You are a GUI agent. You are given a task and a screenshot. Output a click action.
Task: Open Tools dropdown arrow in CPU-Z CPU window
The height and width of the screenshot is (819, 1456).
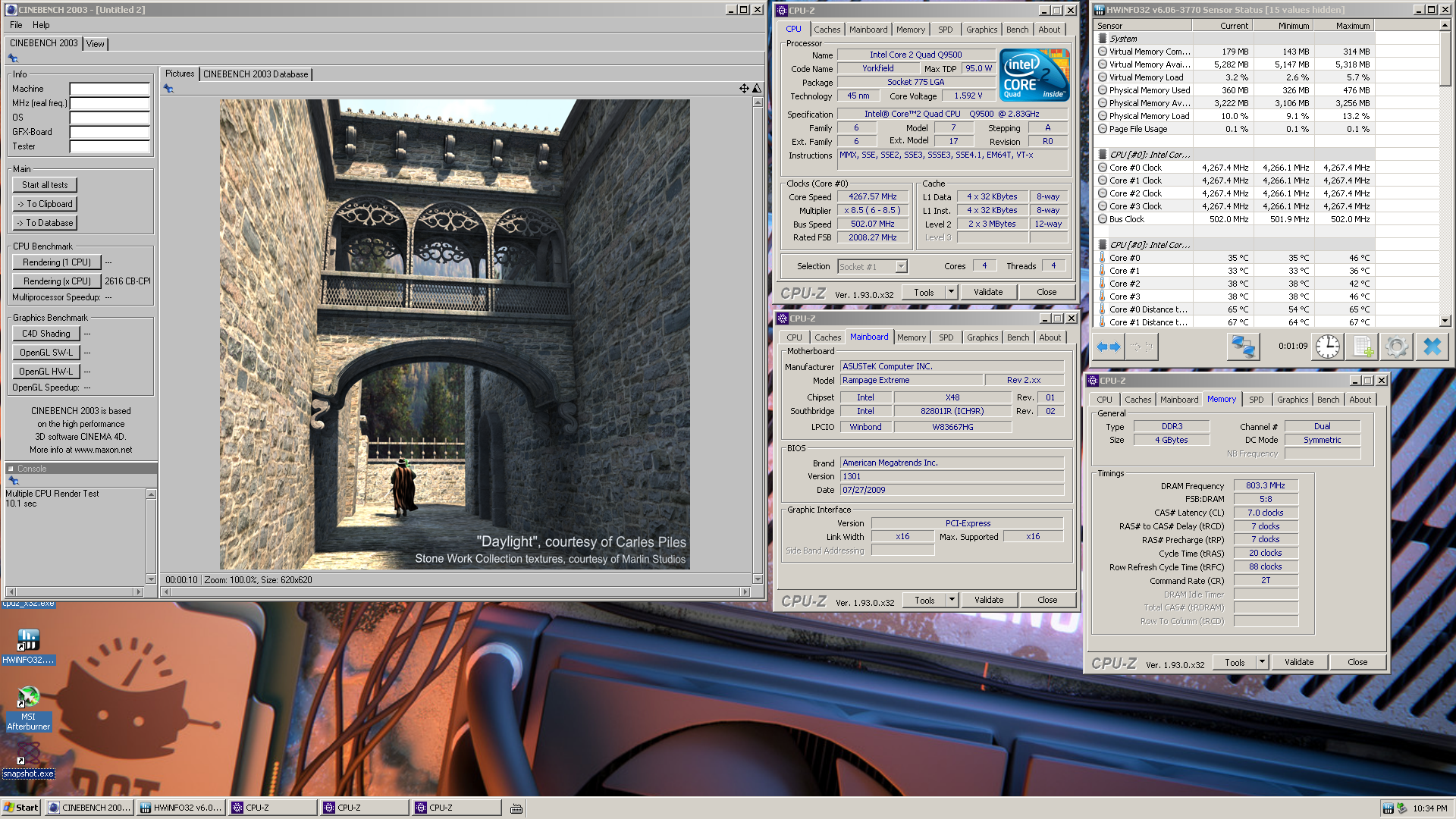951,292
